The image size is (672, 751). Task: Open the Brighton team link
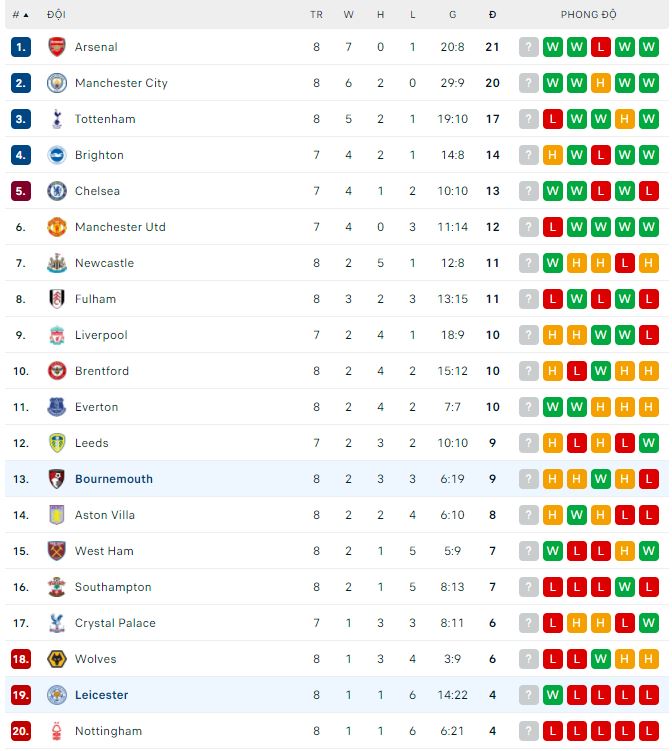coord(99,155)
